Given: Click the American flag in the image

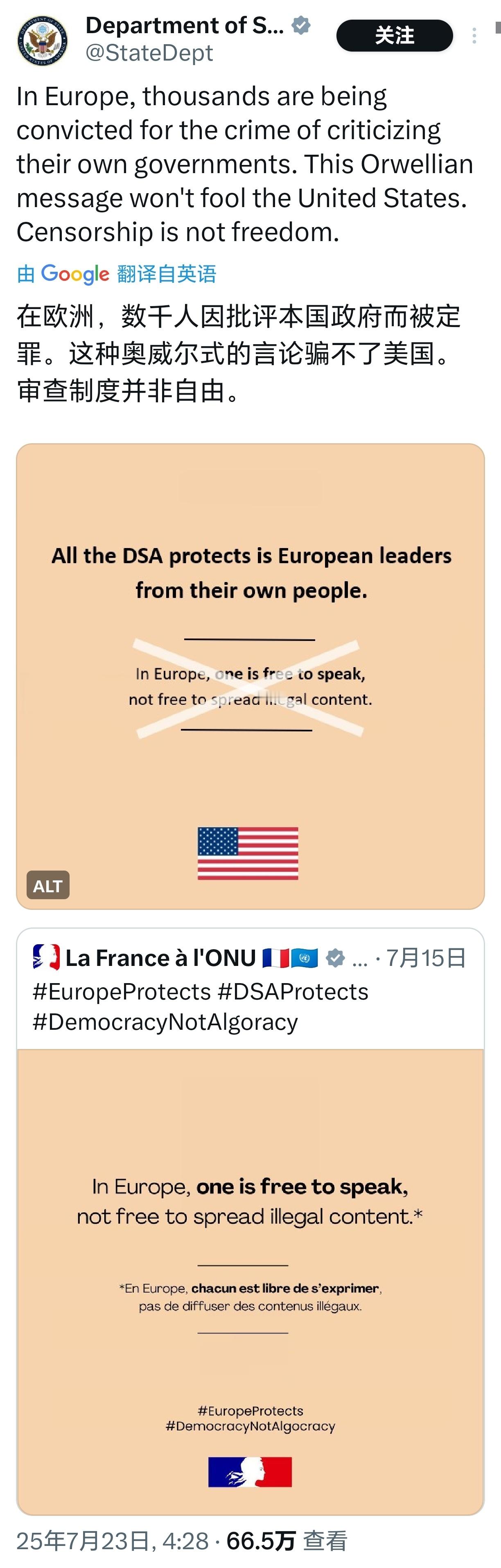Looking at the screenshot, I should click(248, 853).
